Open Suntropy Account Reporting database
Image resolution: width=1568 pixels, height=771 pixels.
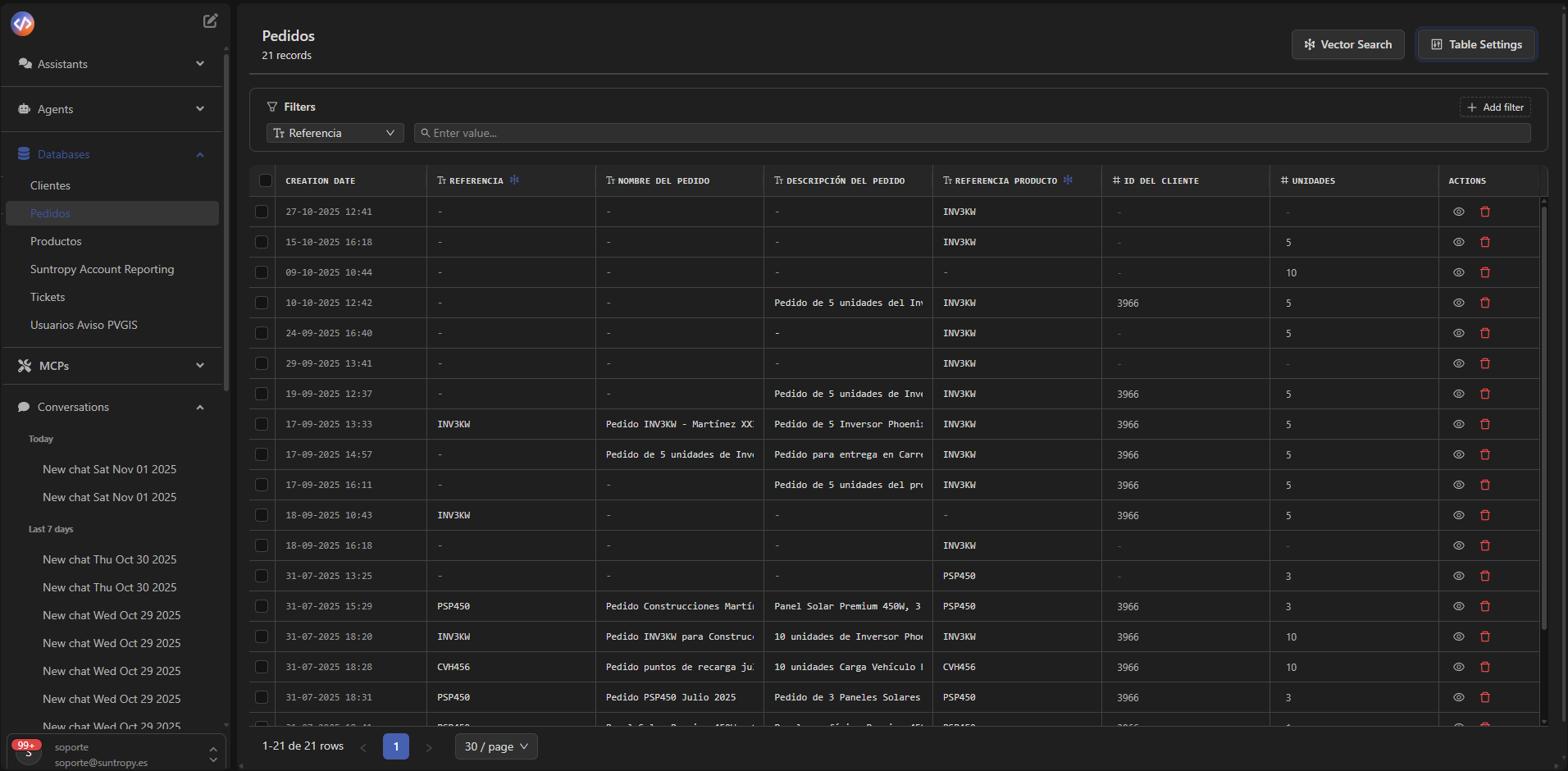(x=112, y=269)
